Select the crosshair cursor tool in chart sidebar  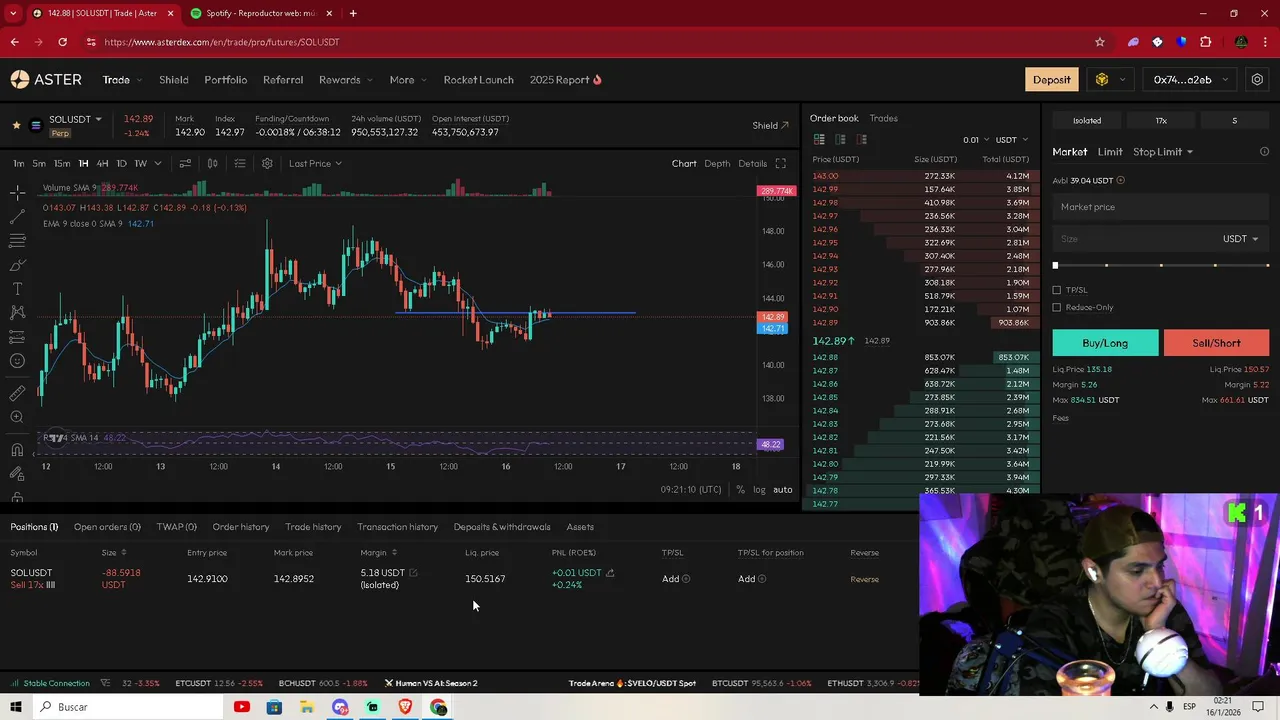(17, 192)
